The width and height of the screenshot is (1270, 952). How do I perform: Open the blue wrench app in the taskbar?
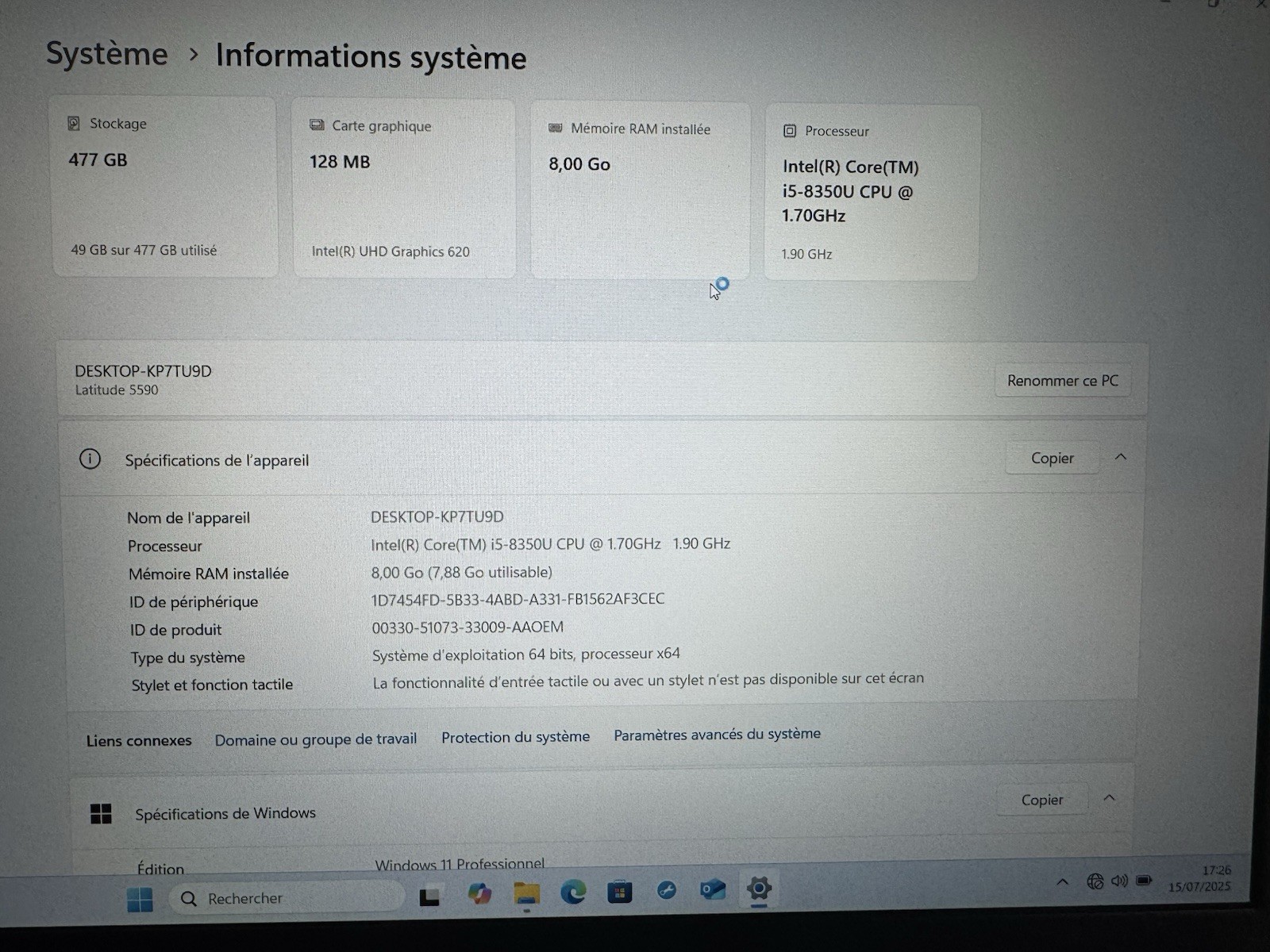(x=666, y=891)
